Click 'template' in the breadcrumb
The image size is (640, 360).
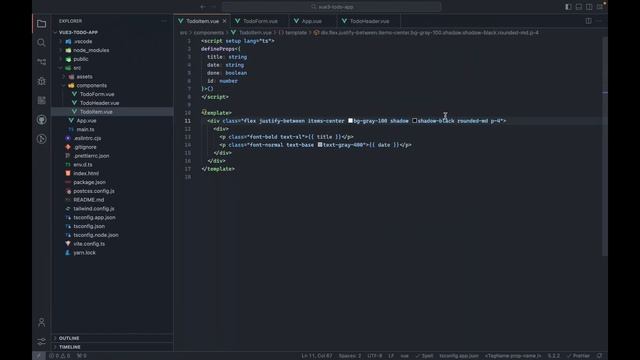296,33
